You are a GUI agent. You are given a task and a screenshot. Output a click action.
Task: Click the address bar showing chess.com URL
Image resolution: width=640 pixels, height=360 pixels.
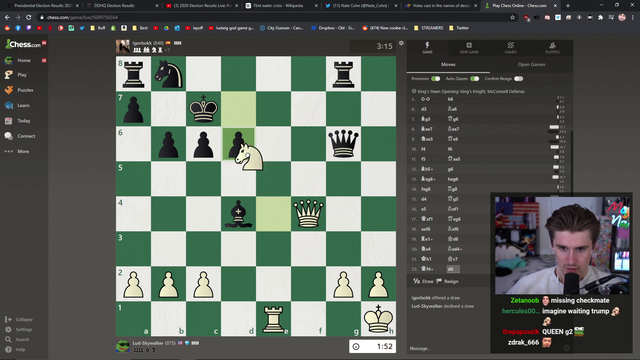click(x=273, y=18)
